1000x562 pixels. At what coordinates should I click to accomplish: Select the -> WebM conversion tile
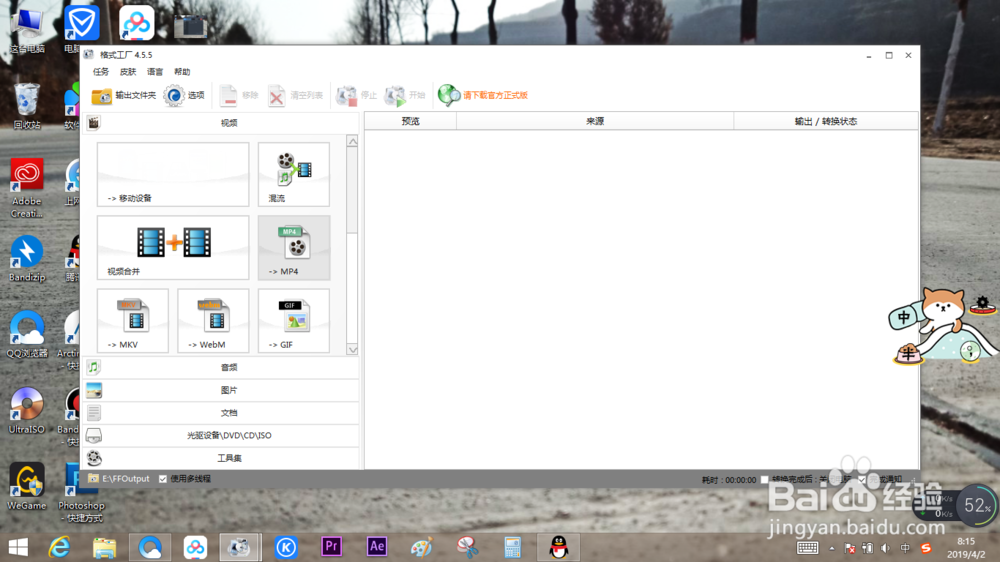(x=213, y=320)
